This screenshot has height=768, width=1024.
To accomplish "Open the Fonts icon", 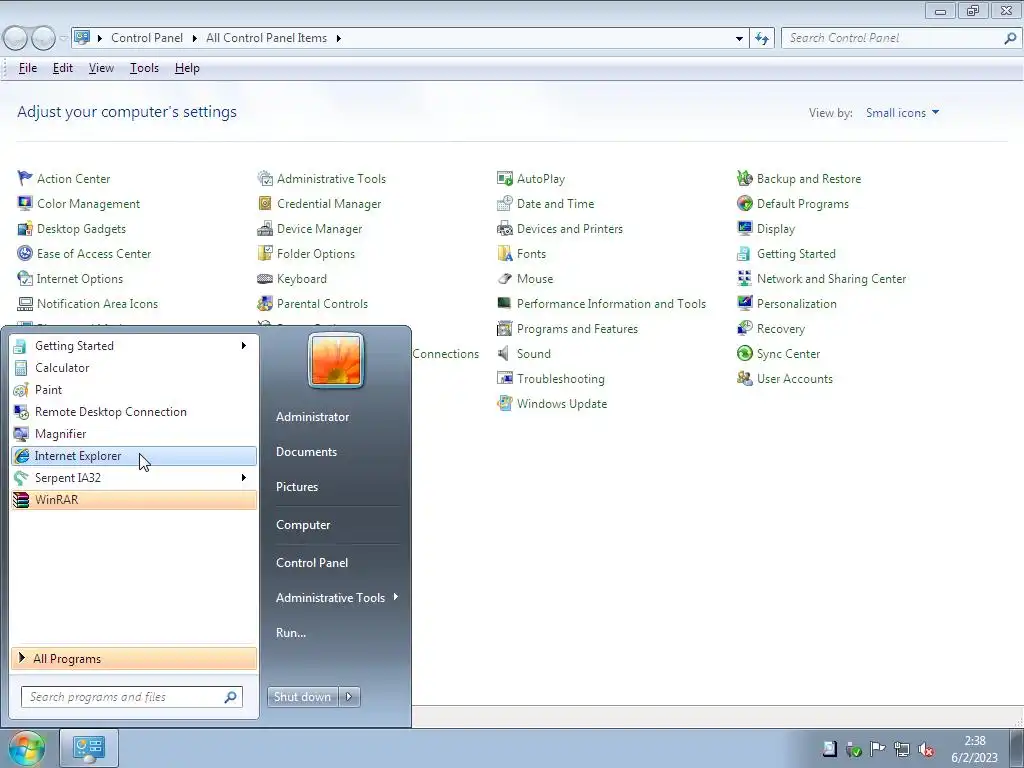I will [x=504, y=253].
